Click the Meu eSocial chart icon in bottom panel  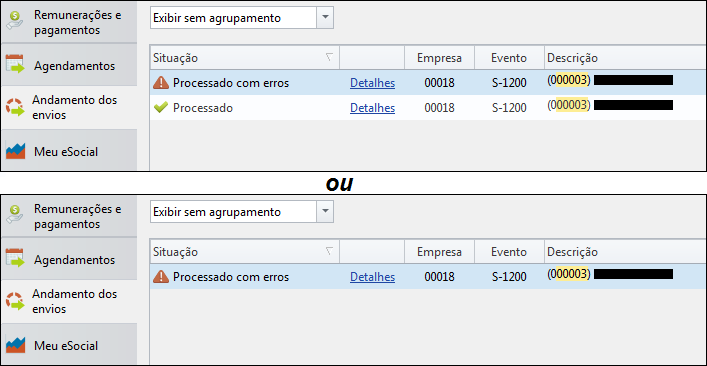(x=16, y=345)
